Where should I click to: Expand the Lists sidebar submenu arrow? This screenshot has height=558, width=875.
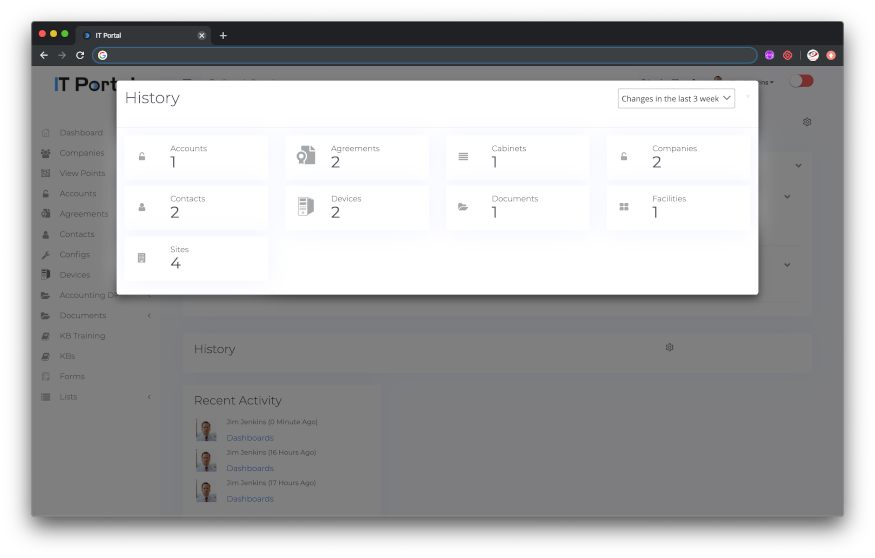click(x=149, y=397)
